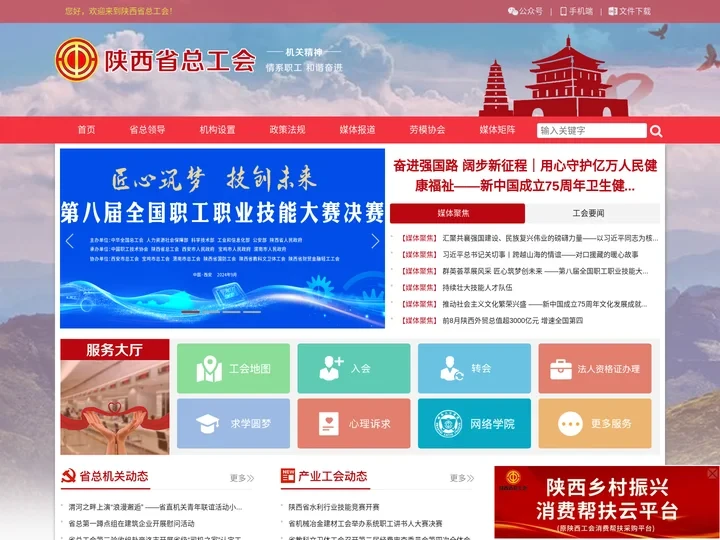The height and width of the screenshot is (540, 720).
Task: Open 政策法规 menu item
Action: (x=287, y=130)
